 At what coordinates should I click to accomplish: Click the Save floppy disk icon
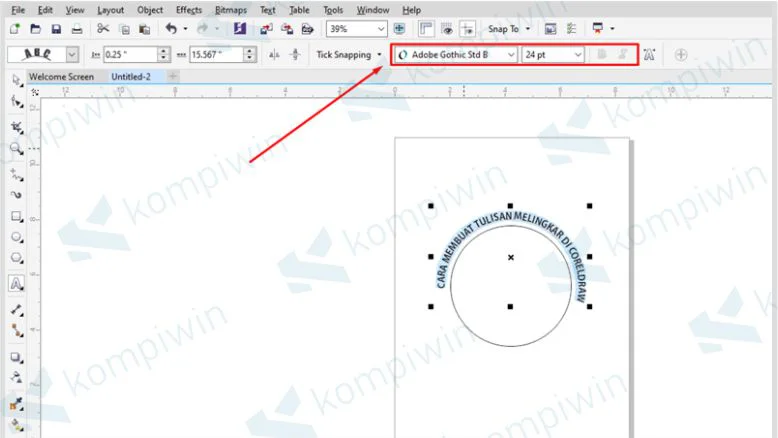(56, 29)
